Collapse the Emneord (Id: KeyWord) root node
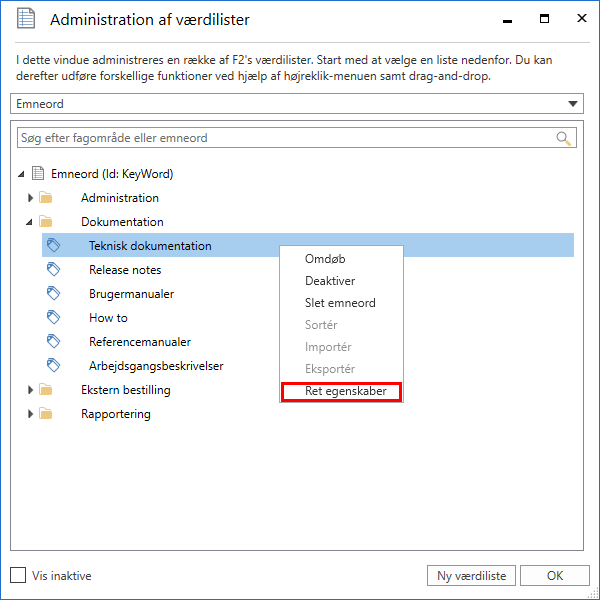 pos(21,174)
